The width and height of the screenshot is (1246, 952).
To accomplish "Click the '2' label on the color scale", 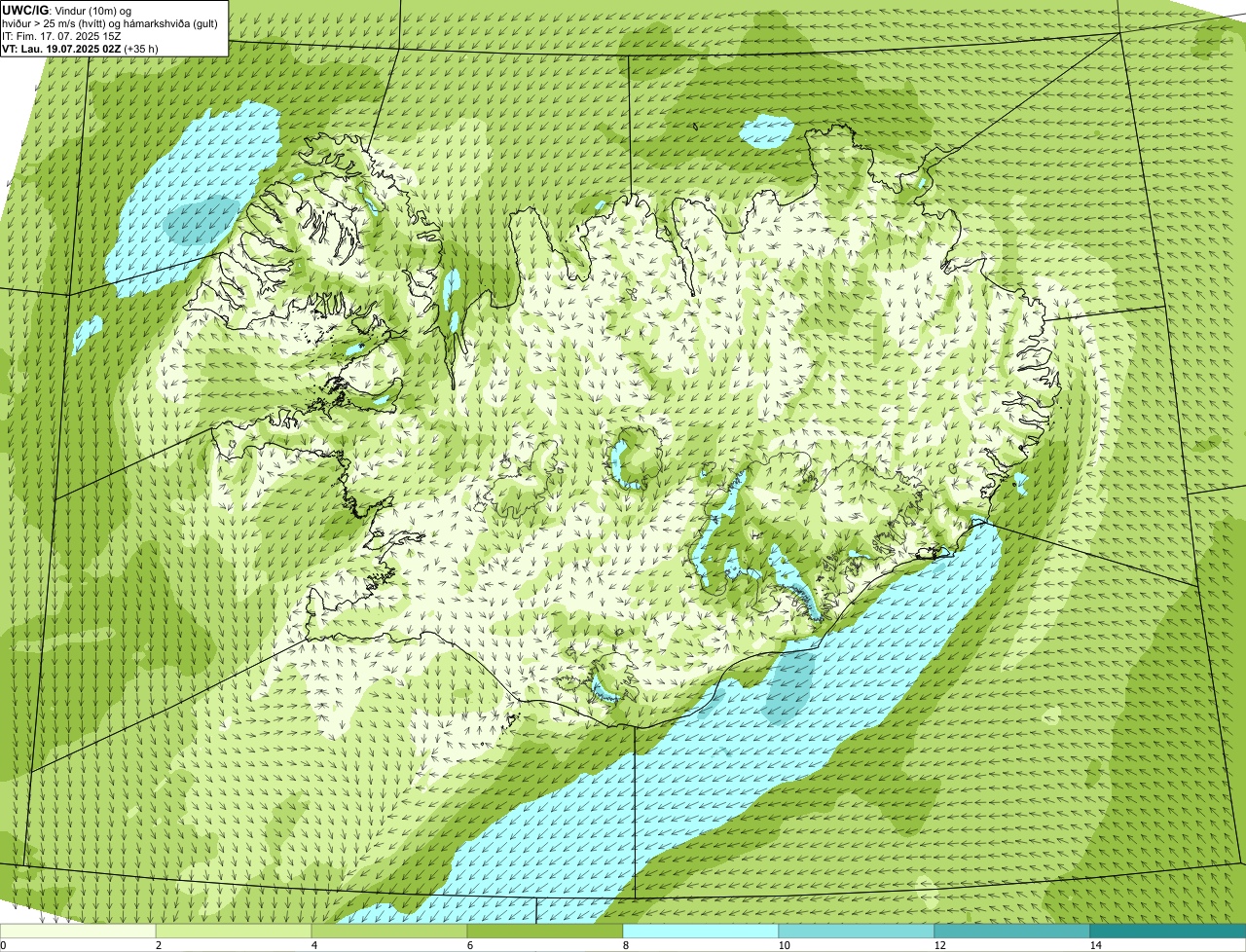I will pos(158,945).
